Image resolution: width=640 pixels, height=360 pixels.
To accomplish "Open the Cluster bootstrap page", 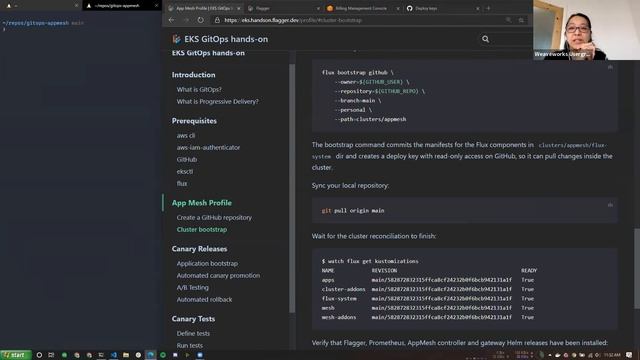I will click(202, 229).
